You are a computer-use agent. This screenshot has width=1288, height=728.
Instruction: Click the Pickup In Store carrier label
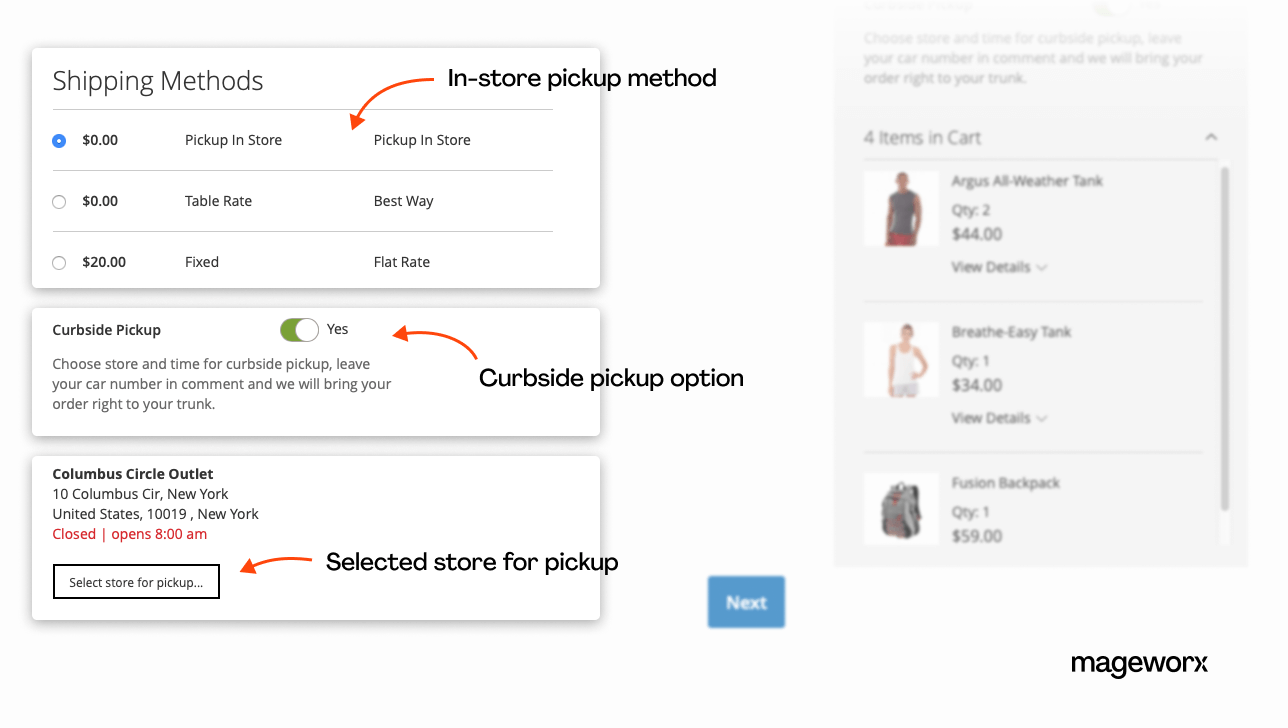pos(233,140)
